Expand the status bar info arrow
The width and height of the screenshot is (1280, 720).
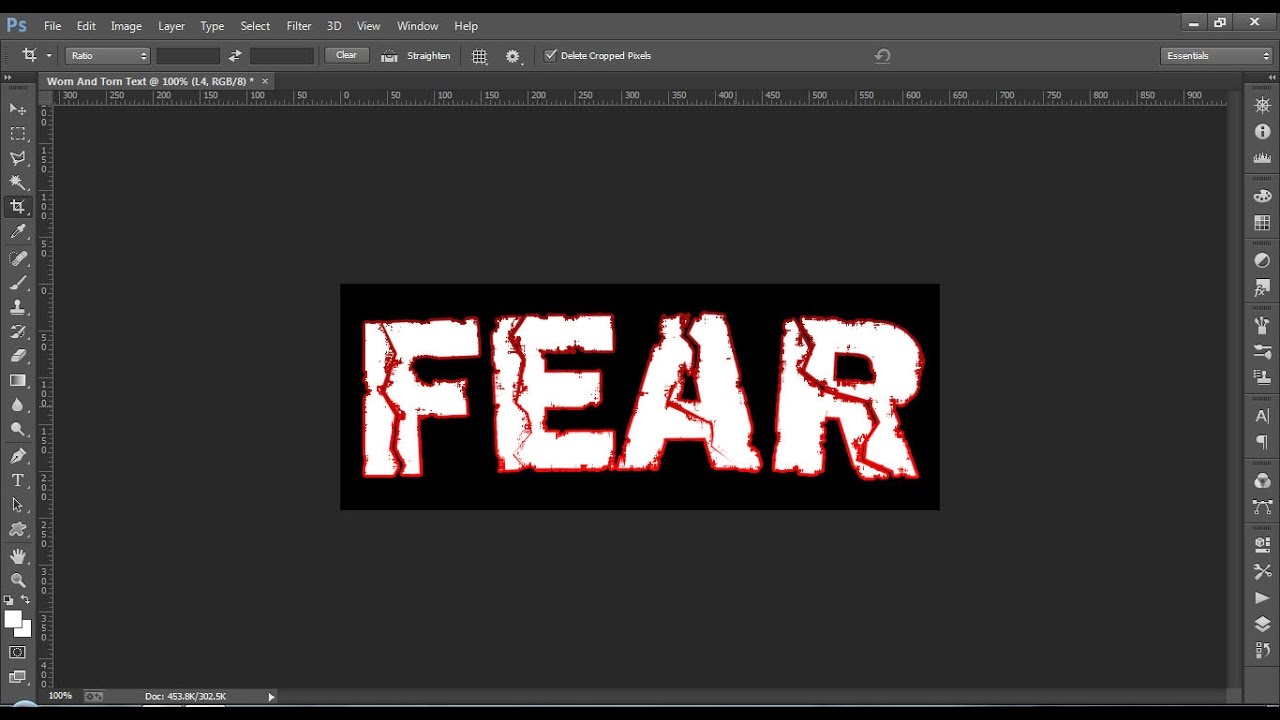click(x=271, y=696)
